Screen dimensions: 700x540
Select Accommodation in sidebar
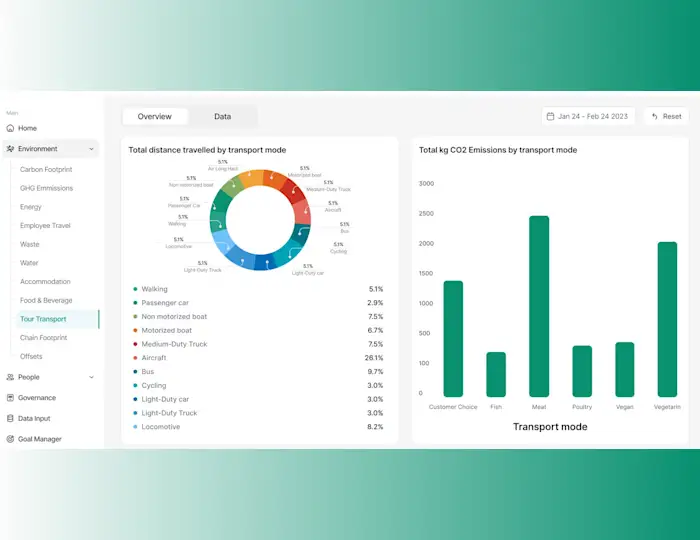pyautogui.click(x=45, y=282)
